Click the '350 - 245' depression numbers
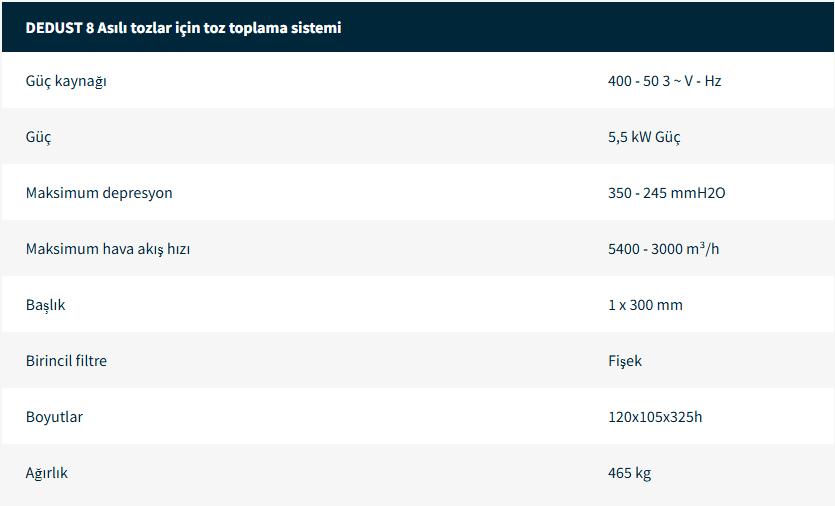The height and width of the screenshot is (506, 835). coord(638,193)
